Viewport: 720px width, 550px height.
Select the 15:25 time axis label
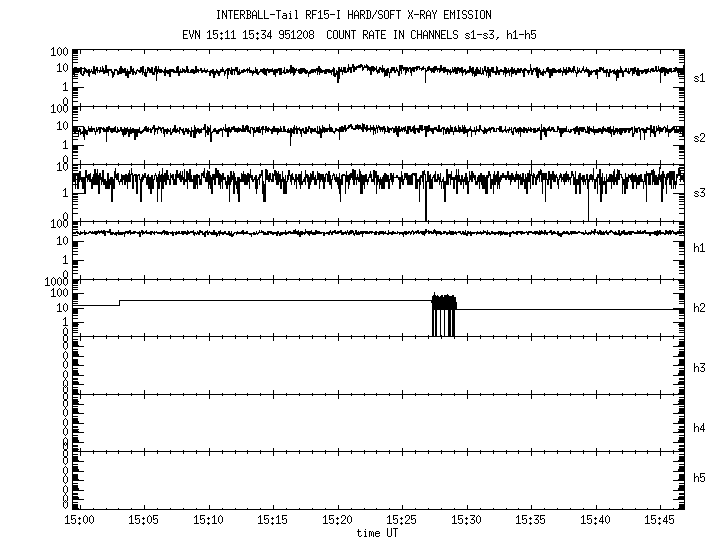402,520
